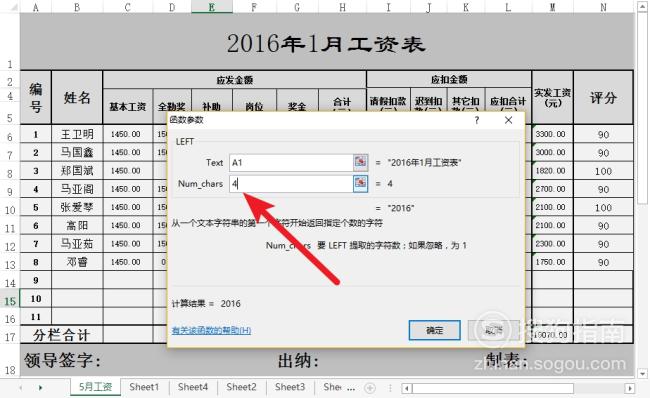Click the 基本工资 header cell

click(128, 107)
